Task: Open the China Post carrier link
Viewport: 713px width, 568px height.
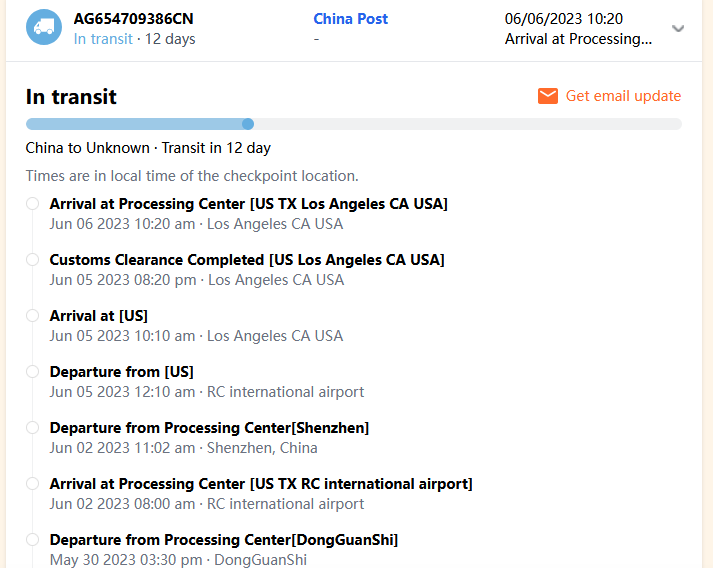Action: (x=350, y=19)
